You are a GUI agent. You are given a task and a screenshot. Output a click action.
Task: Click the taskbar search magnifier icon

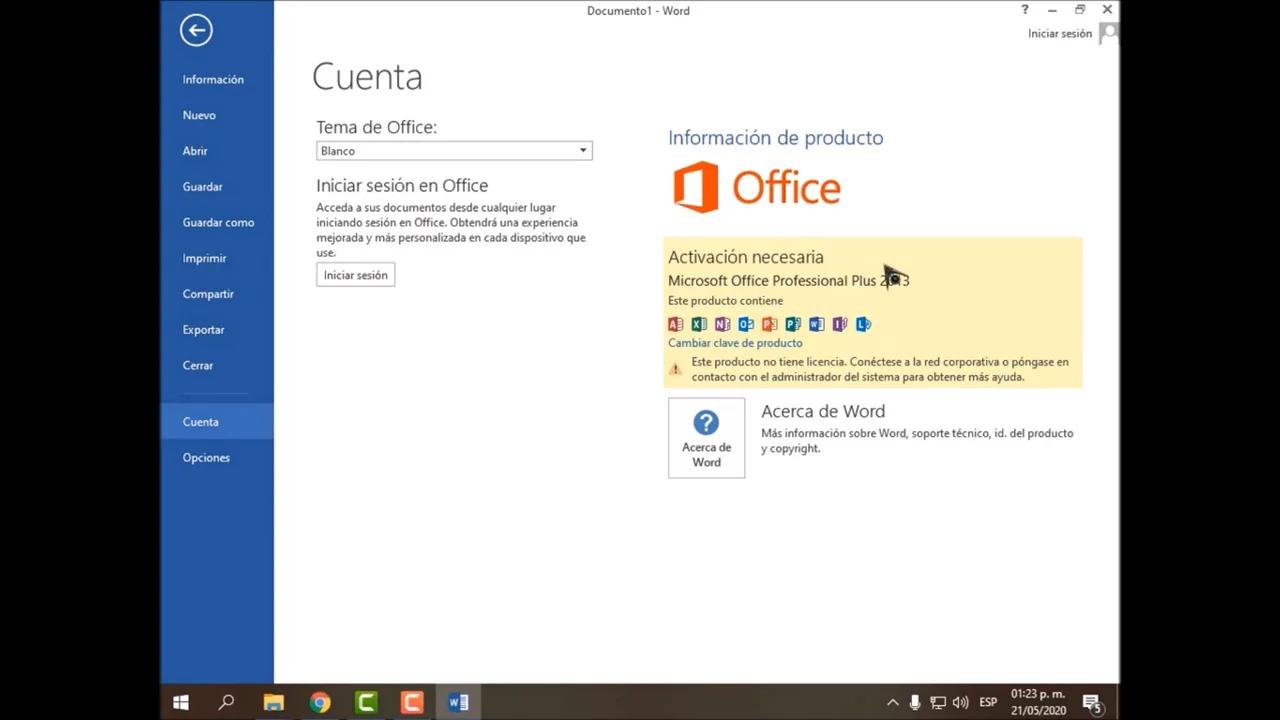tap(227, 703)
